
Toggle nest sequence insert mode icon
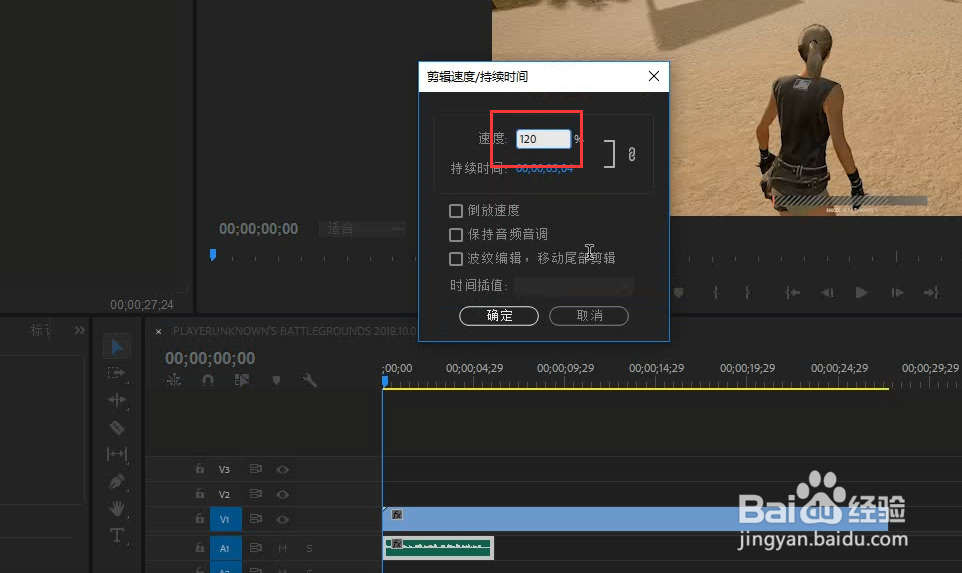coord(174,380)
